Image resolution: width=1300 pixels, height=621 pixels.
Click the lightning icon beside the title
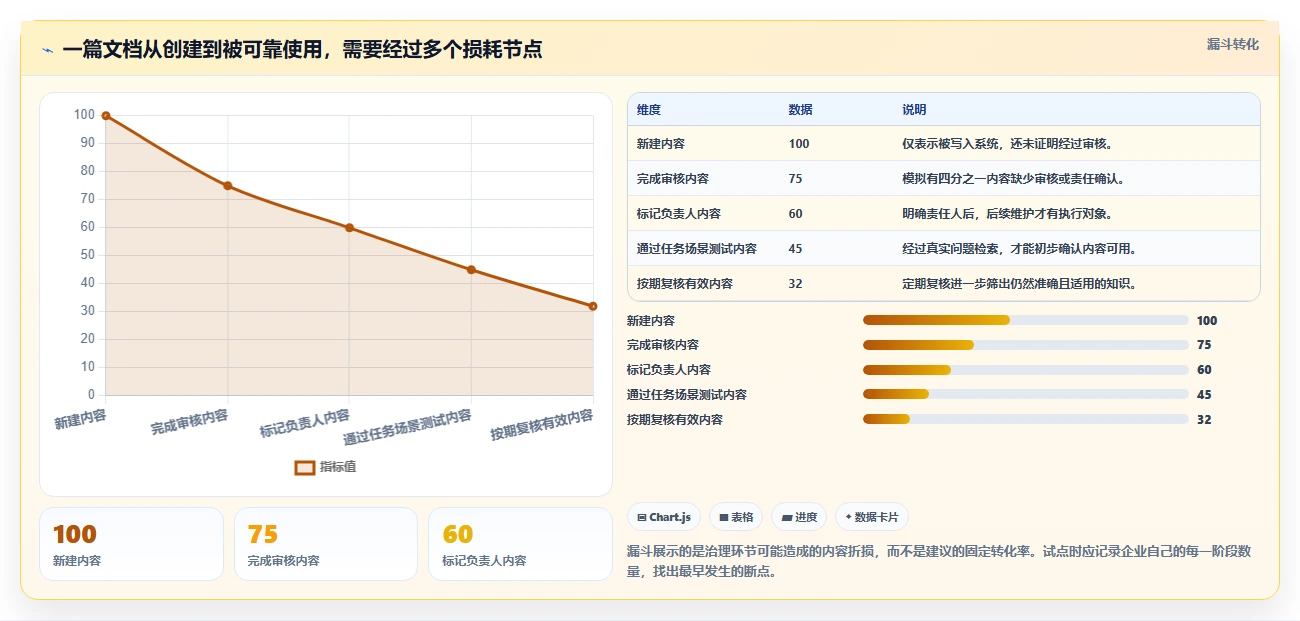(47, 50)
